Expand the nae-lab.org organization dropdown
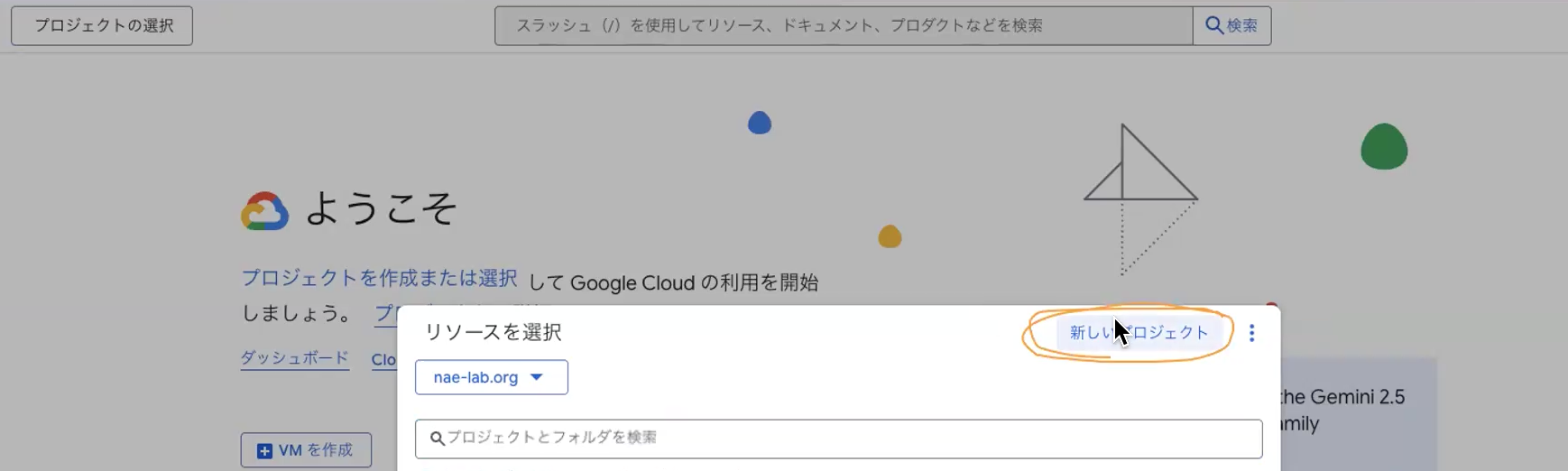 point(491,377)
